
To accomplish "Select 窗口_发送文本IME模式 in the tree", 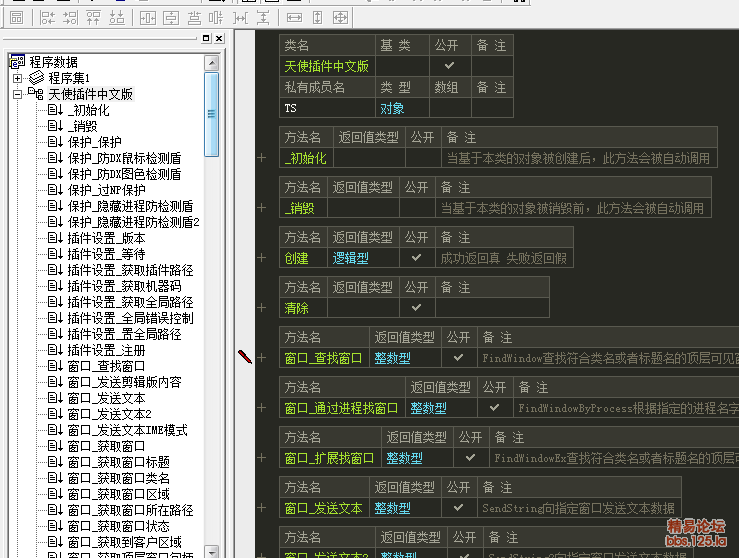I will coord(127,430).
